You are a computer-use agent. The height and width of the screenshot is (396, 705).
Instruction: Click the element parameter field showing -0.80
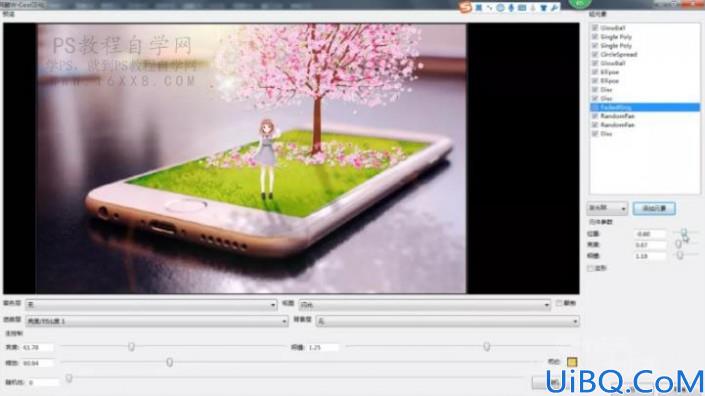[x=649, y=234]
